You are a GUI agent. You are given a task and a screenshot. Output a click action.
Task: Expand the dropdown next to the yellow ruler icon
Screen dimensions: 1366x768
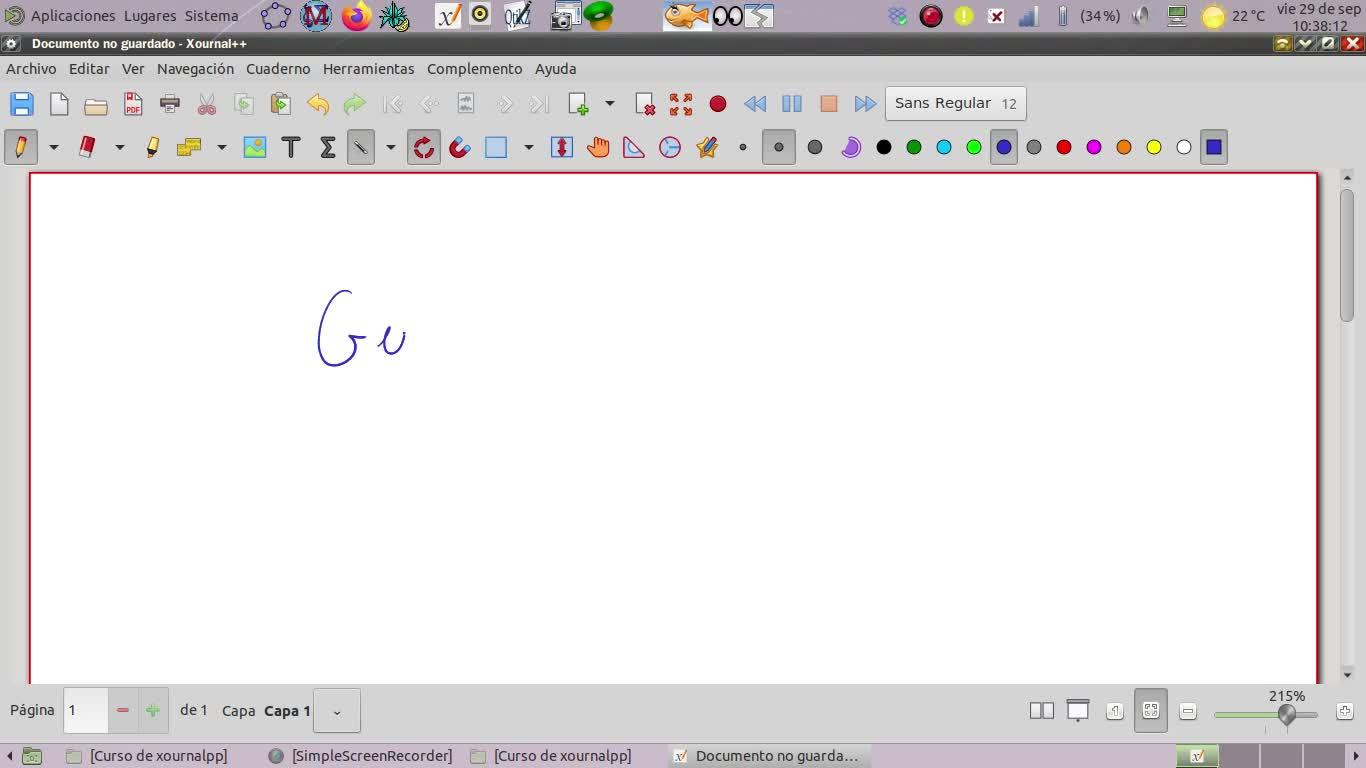(x=221, y=147)
